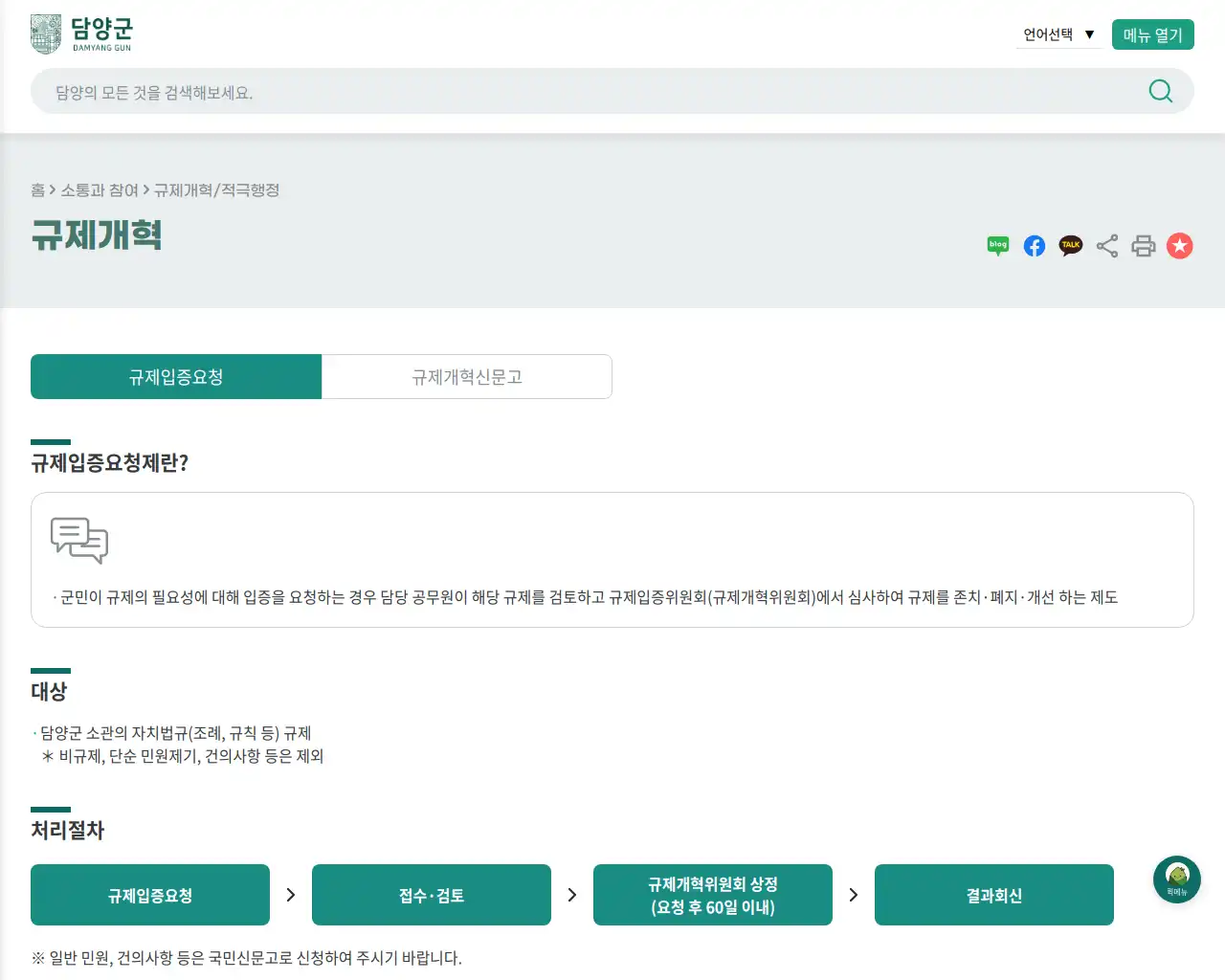The width and height of the screenshot is (1225, 980).
Task: Click the 담양군 logo emblem
Action: [x=45, y=33]
